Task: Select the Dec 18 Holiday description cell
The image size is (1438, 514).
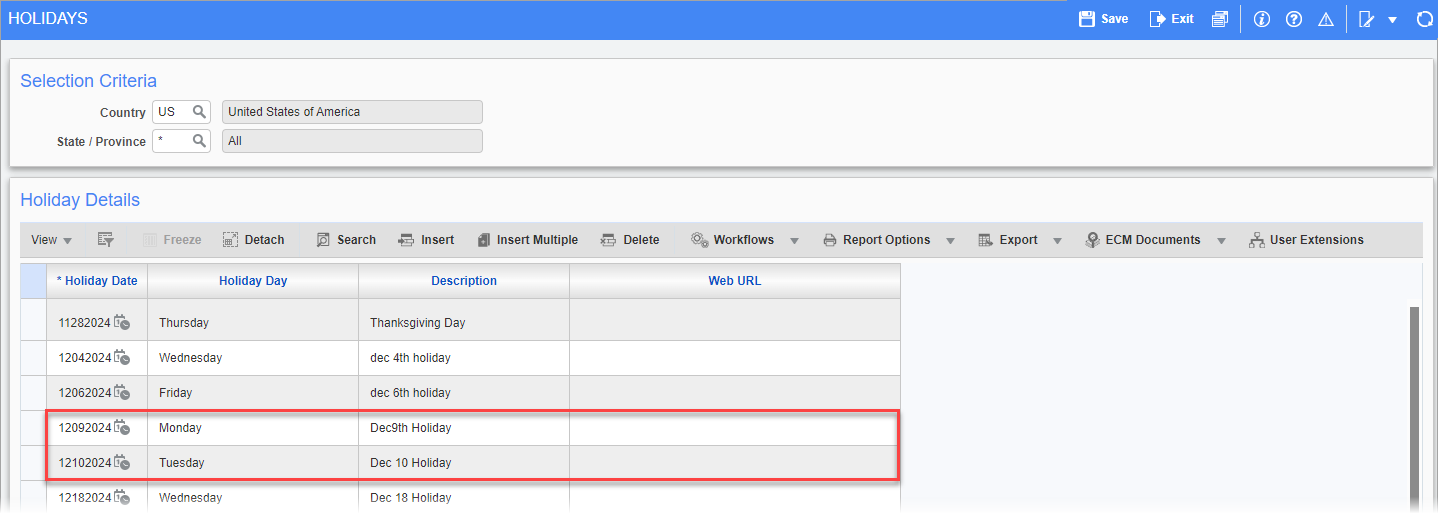Action: (464, 497)
